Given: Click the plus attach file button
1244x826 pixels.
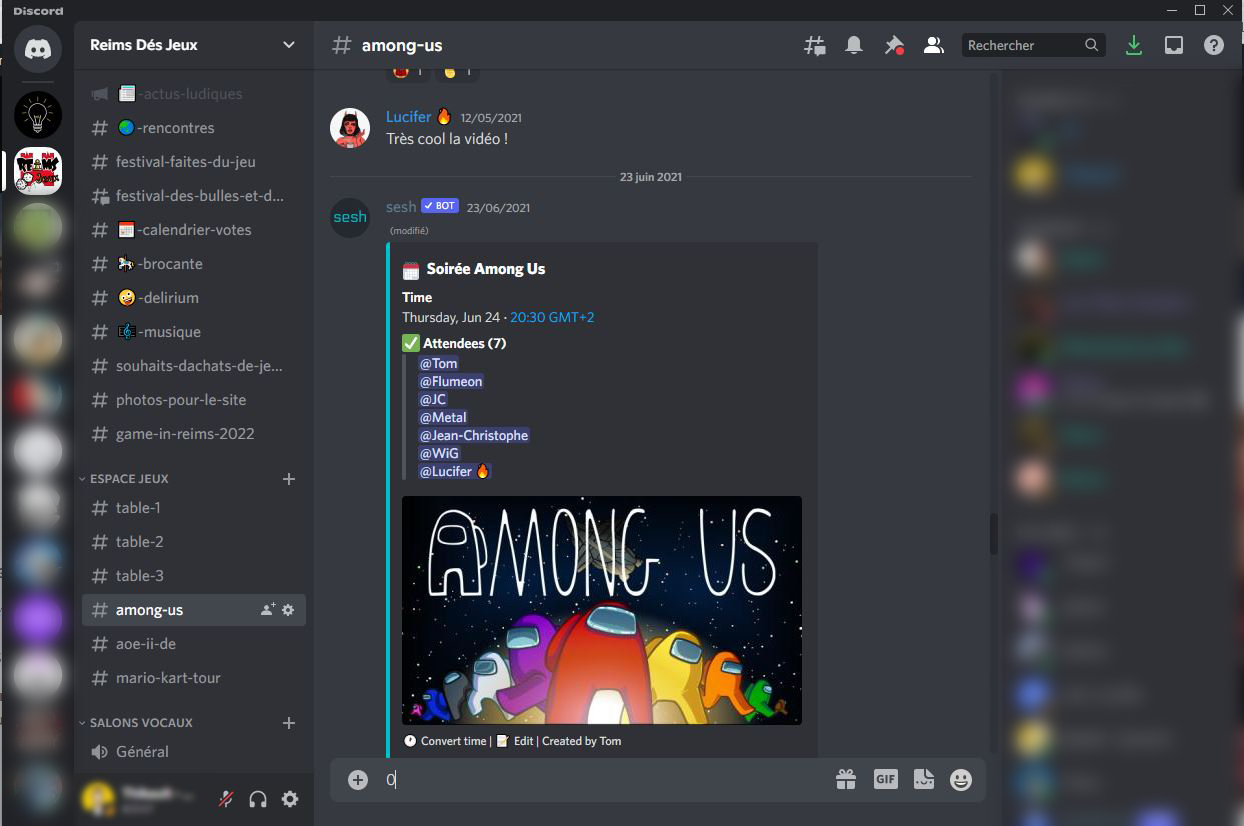Looking at the screenshot, I should (358, 780).
